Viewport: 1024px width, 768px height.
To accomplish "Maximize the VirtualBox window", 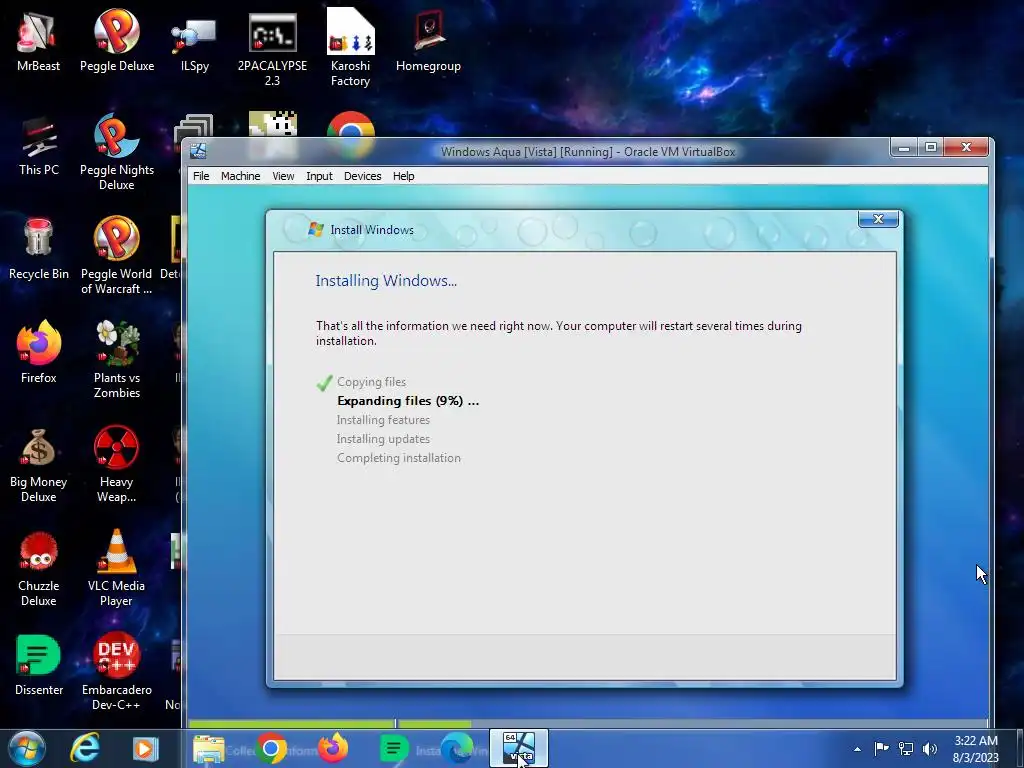I will coord(931,148).
